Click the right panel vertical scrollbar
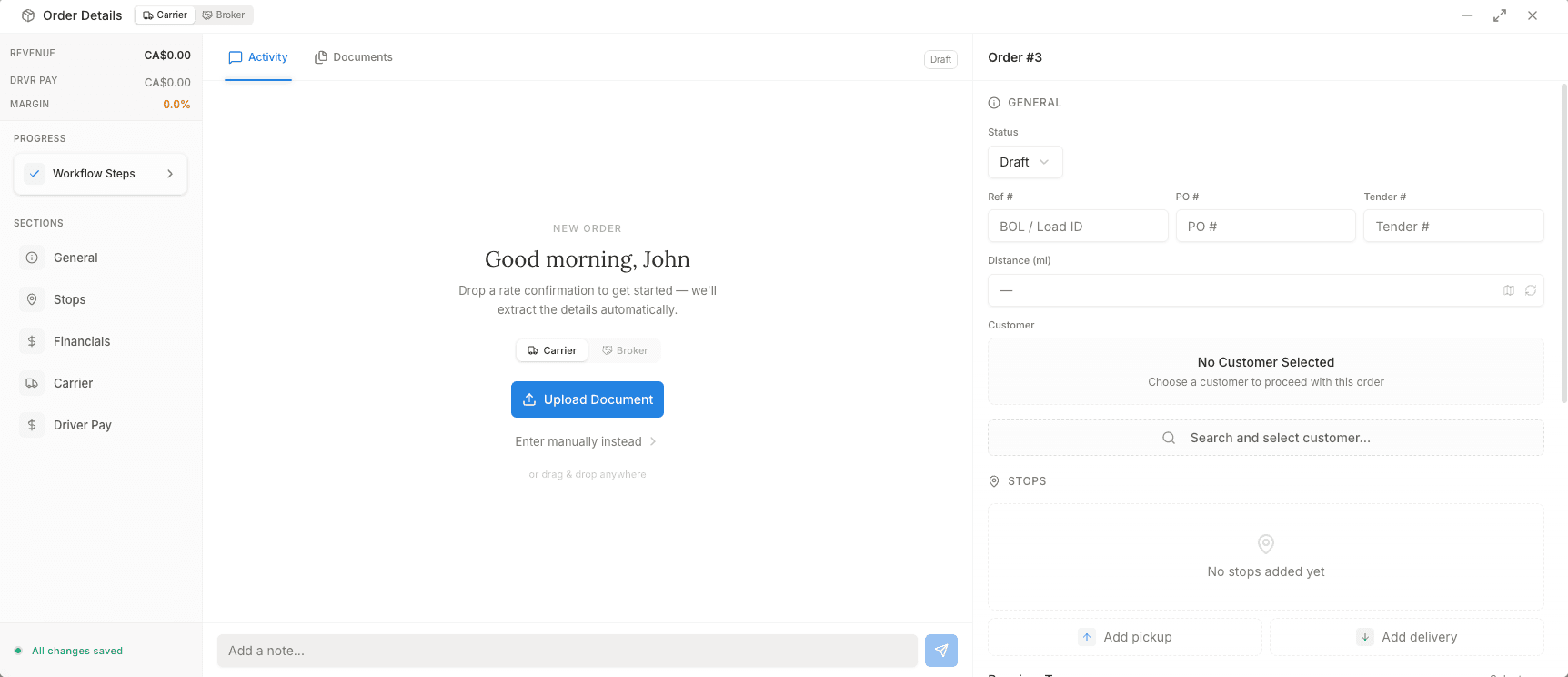The width and height of the screenshot is (1568, 677). [1564, 243]
